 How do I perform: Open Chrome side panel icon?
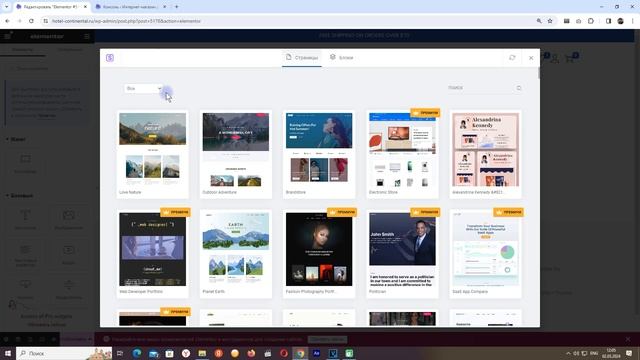coord(609,21)
